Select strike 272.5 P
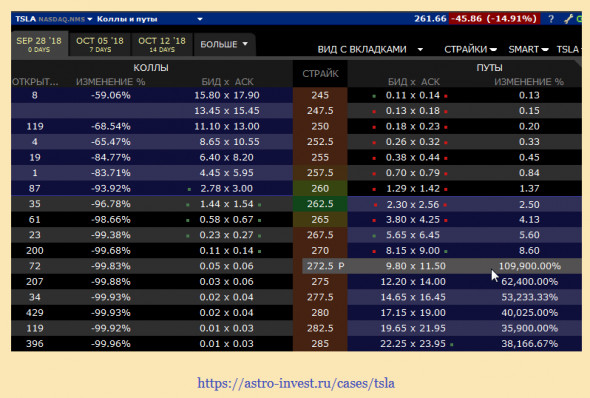This screenshot has height=398, width=590. tap(325, 266)
